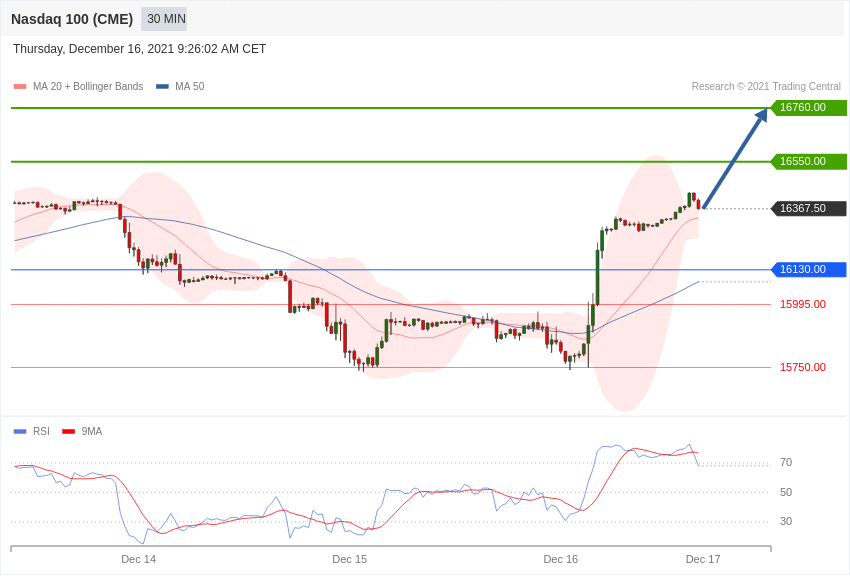Click the 16130.00 blue pivot price tag

808,269
